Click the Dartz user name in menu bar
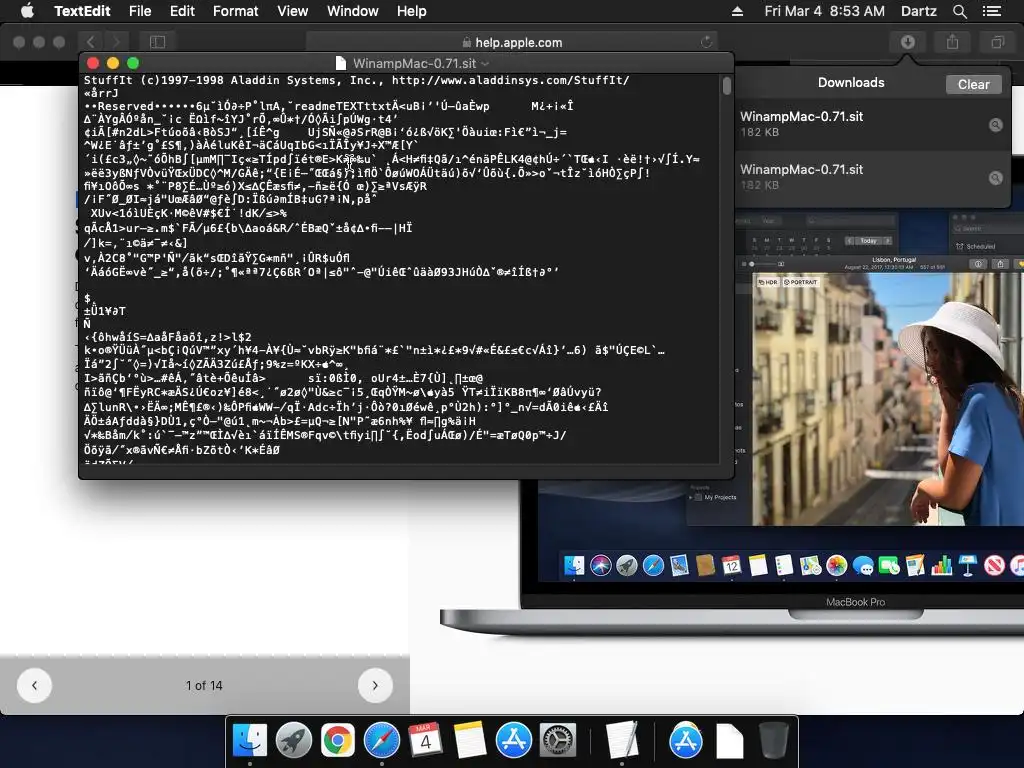Viewport: 1024px width, 768px height. click(x=919, y=11)
